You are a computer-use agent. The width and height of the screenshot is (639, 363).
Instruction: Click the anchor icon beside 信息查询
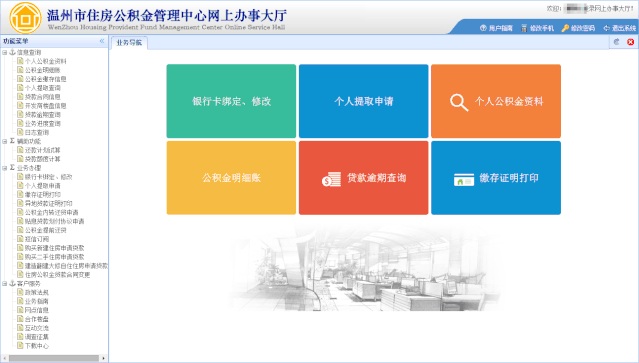12,52
